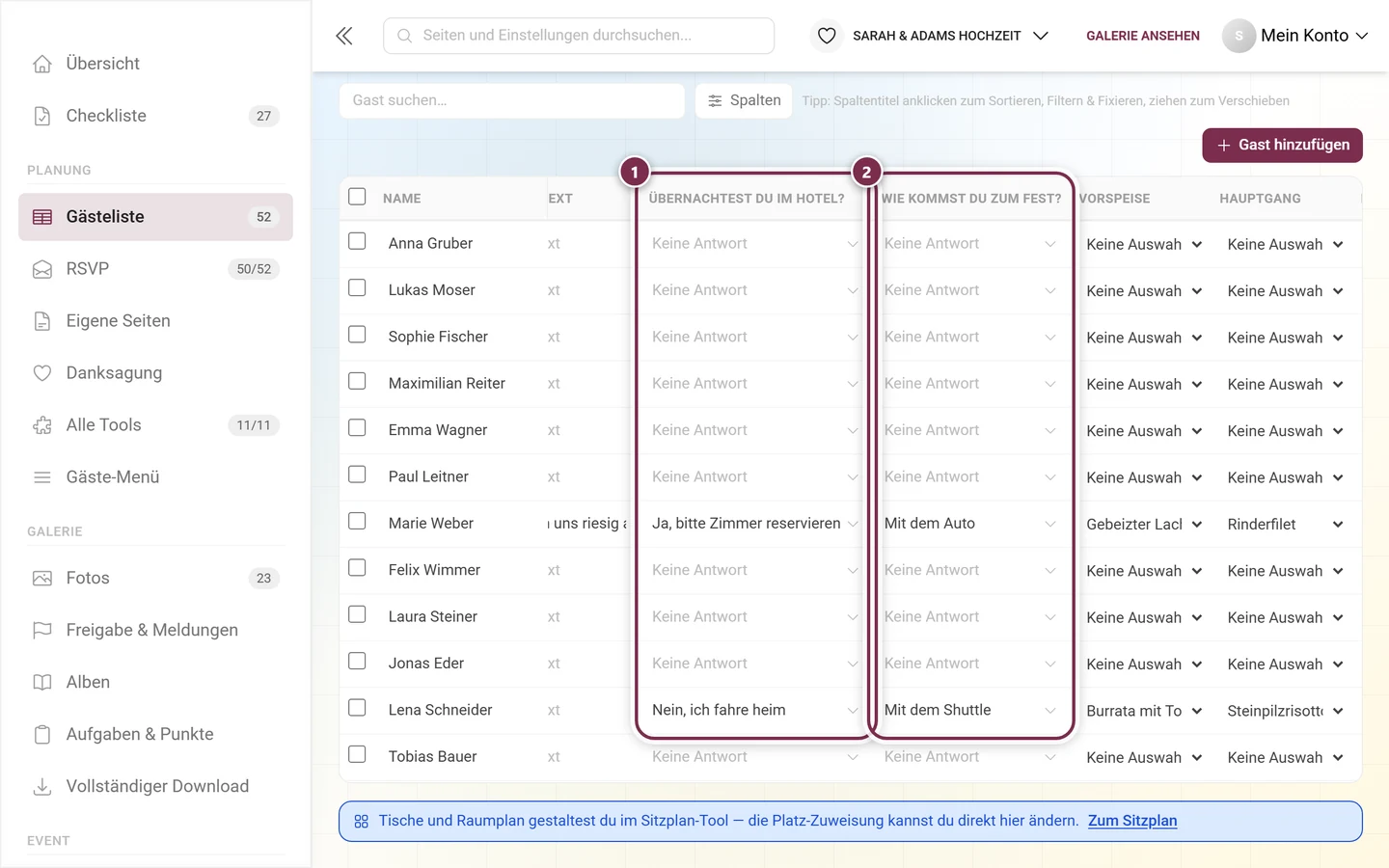
Task: Select checkbox for Lukas Moser
Action: [x=357, y=288]
